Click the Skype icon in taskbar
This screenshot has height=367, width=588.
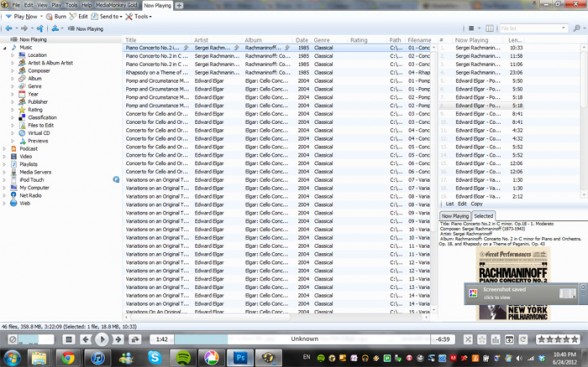pyautogui.click(x=154, y=358)
